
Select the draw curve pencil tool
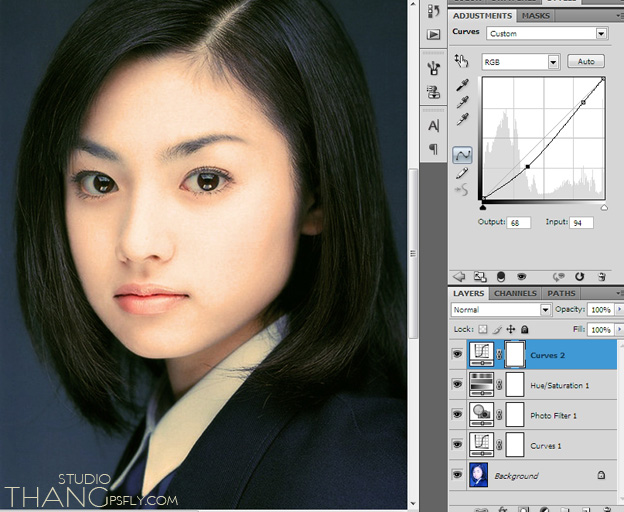462,173
